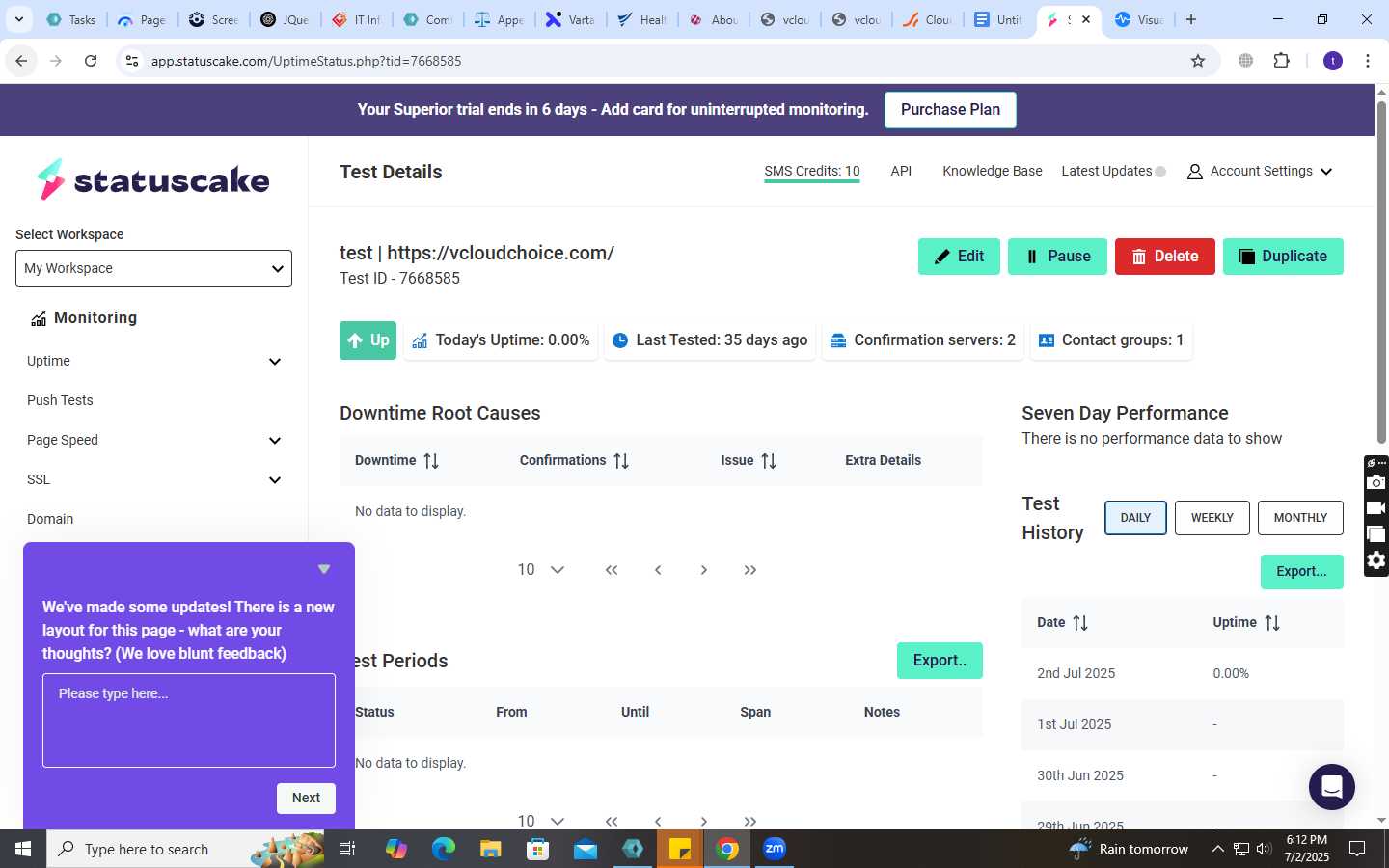1389x868 pixels.
Task: Click the video record icon on side panel
Action: (1376, 508)
